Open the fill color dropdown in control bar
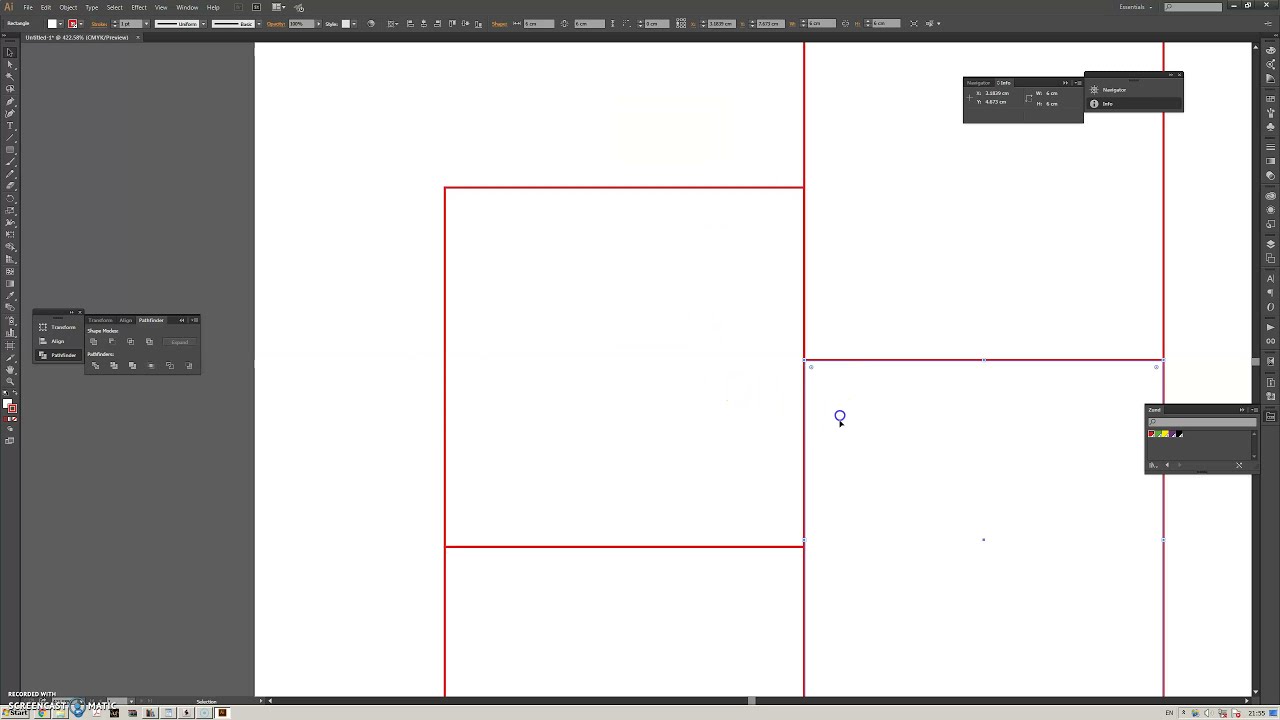This screenshot has width=1280, height=720. click(60, 23)
